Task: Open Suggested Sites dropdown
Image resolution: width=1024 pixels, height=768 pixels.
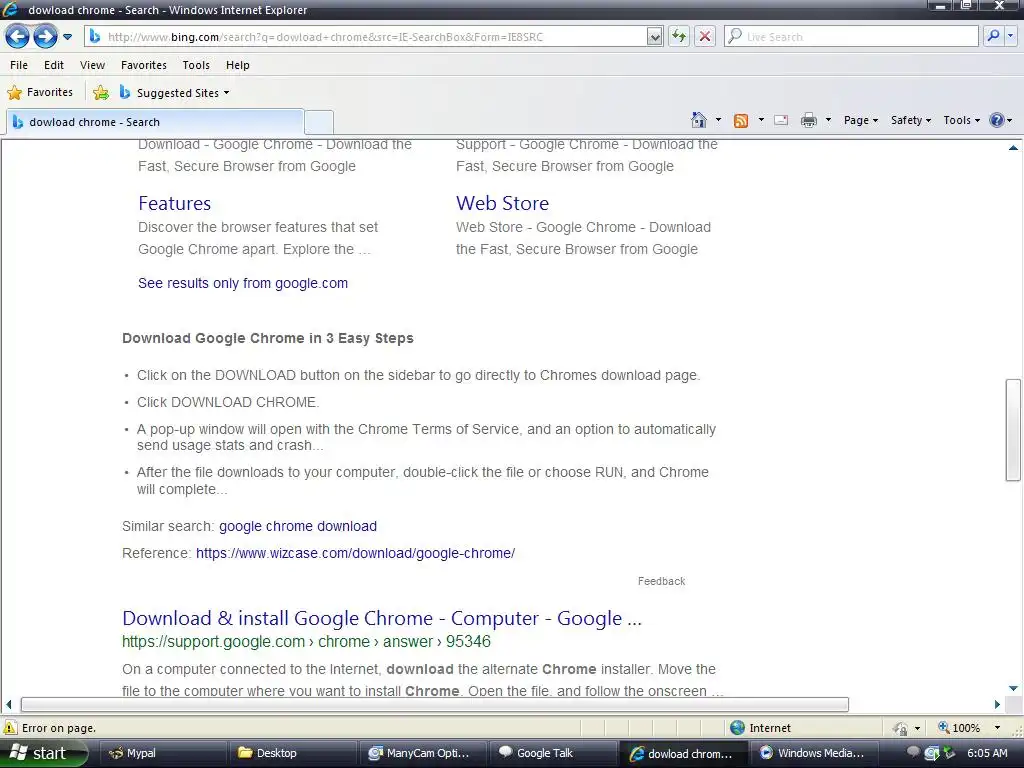Action: coord(174,93)
